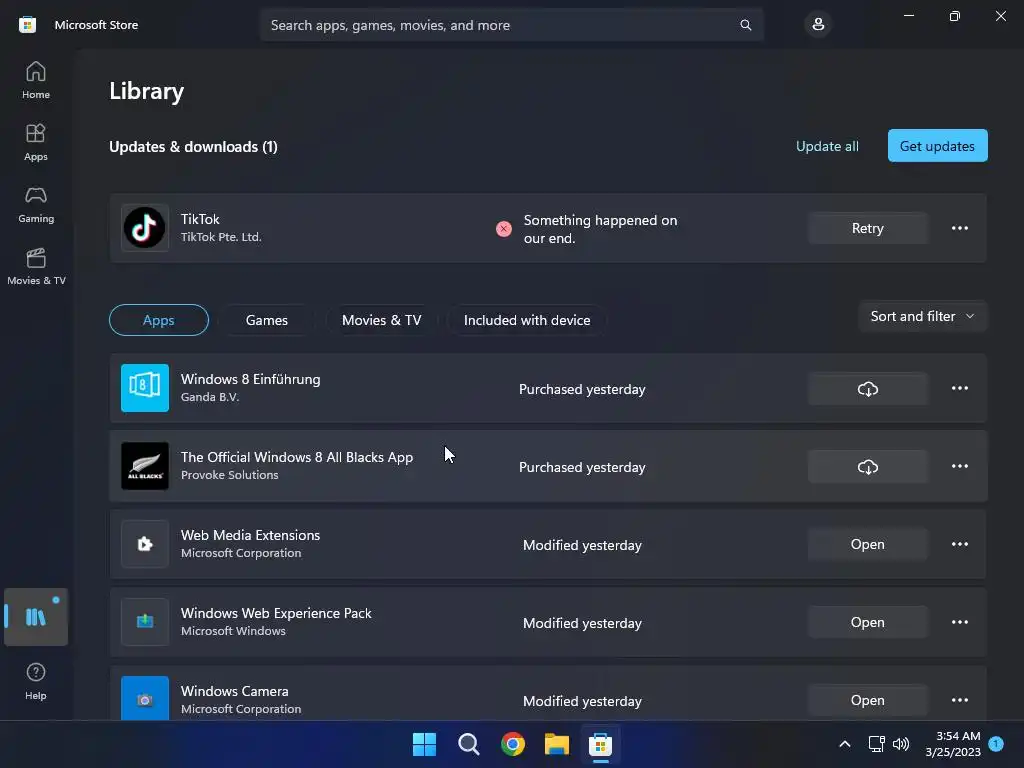Viewport: 1024px width, 768px height.
Task: Click the Windows Web Experience Pack icon
Action: pos(144,622)
